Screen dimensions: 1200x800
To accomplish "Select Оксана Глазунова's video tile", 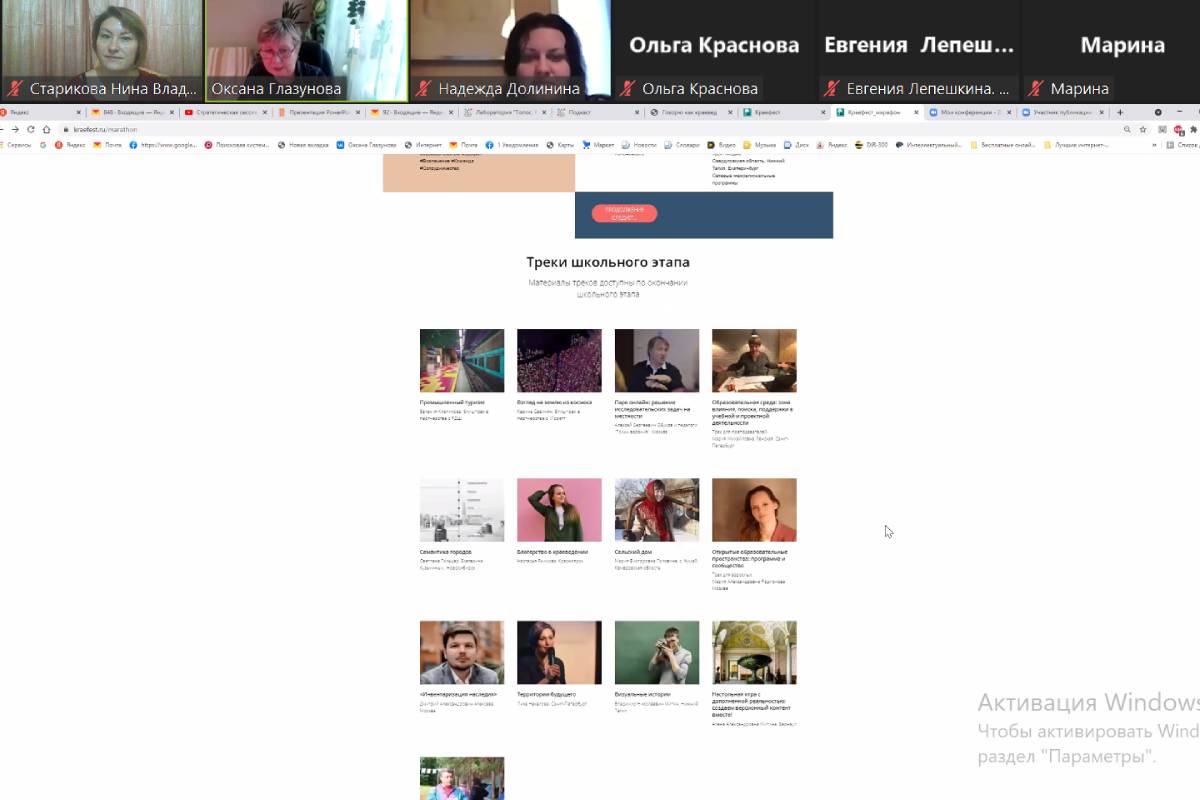I will coord(307,50).
